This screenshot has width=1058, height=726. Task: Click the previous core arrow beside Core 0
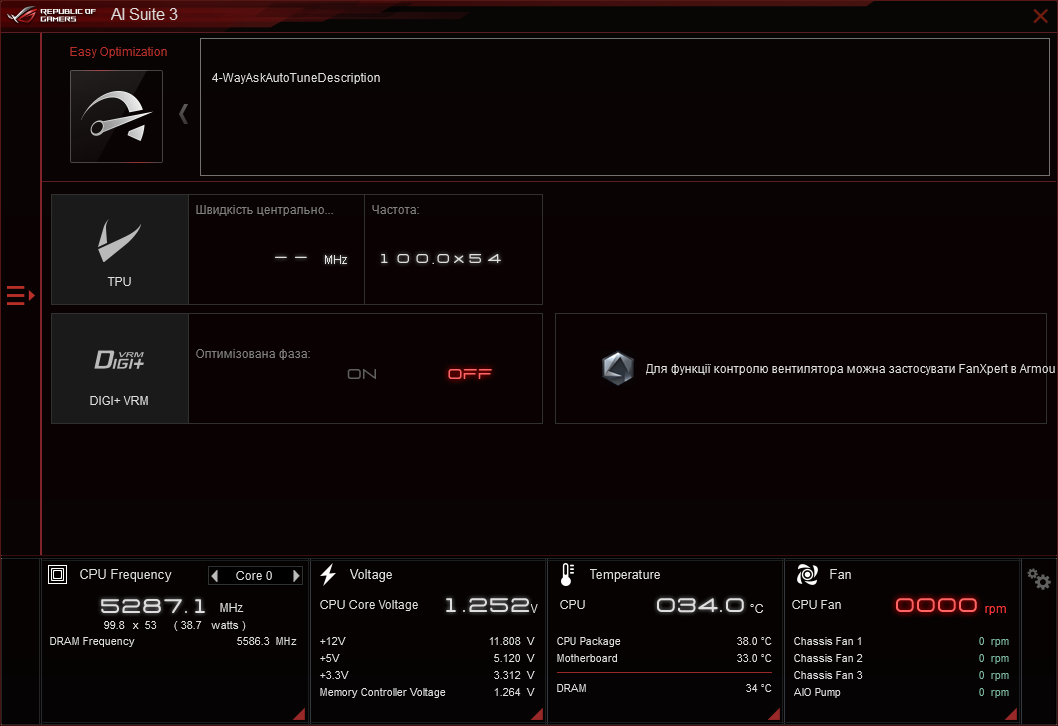tap(214, 575)
